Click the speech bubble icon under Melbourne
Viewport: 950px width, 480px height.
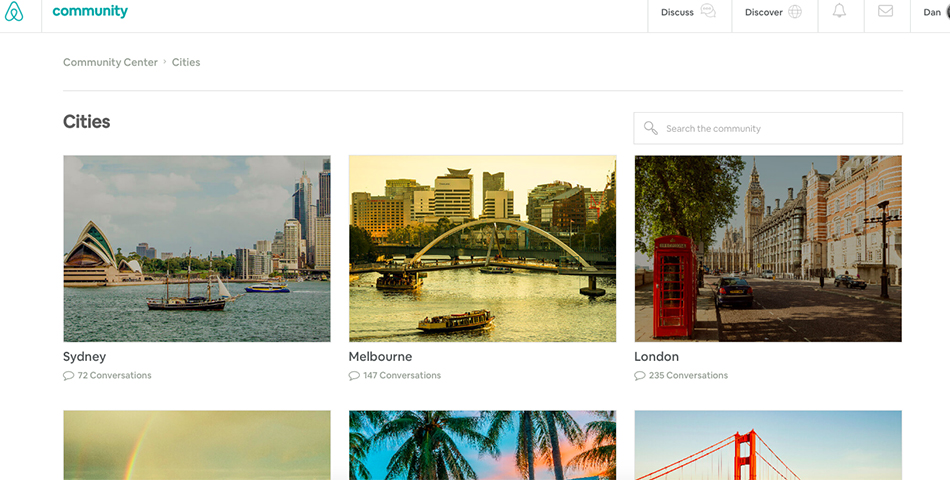(x=354, y=376)
